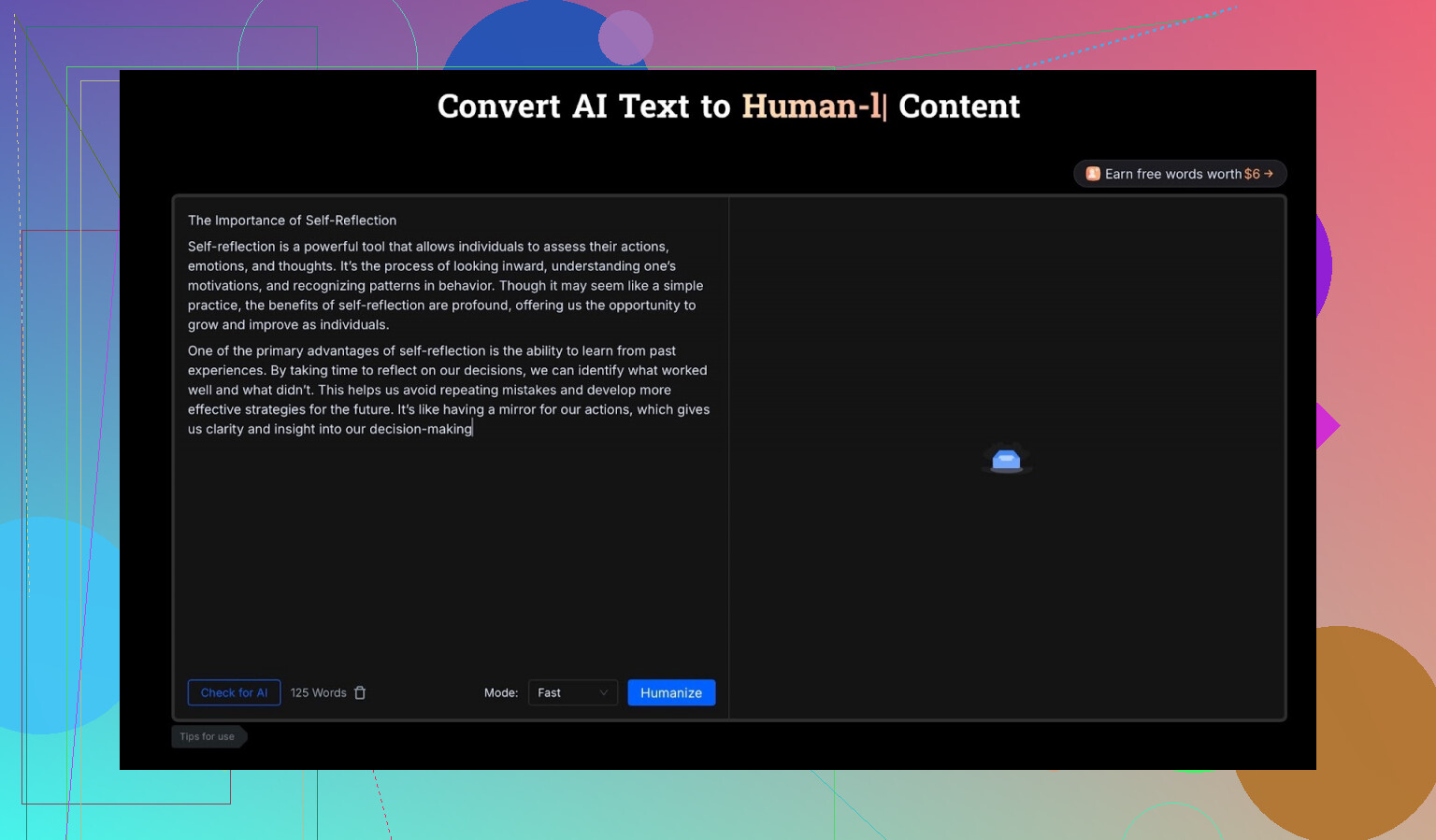Viewport: 1436px width, 840px height.
Task: Click the Check for AI button
Action: tap(234, 692)
